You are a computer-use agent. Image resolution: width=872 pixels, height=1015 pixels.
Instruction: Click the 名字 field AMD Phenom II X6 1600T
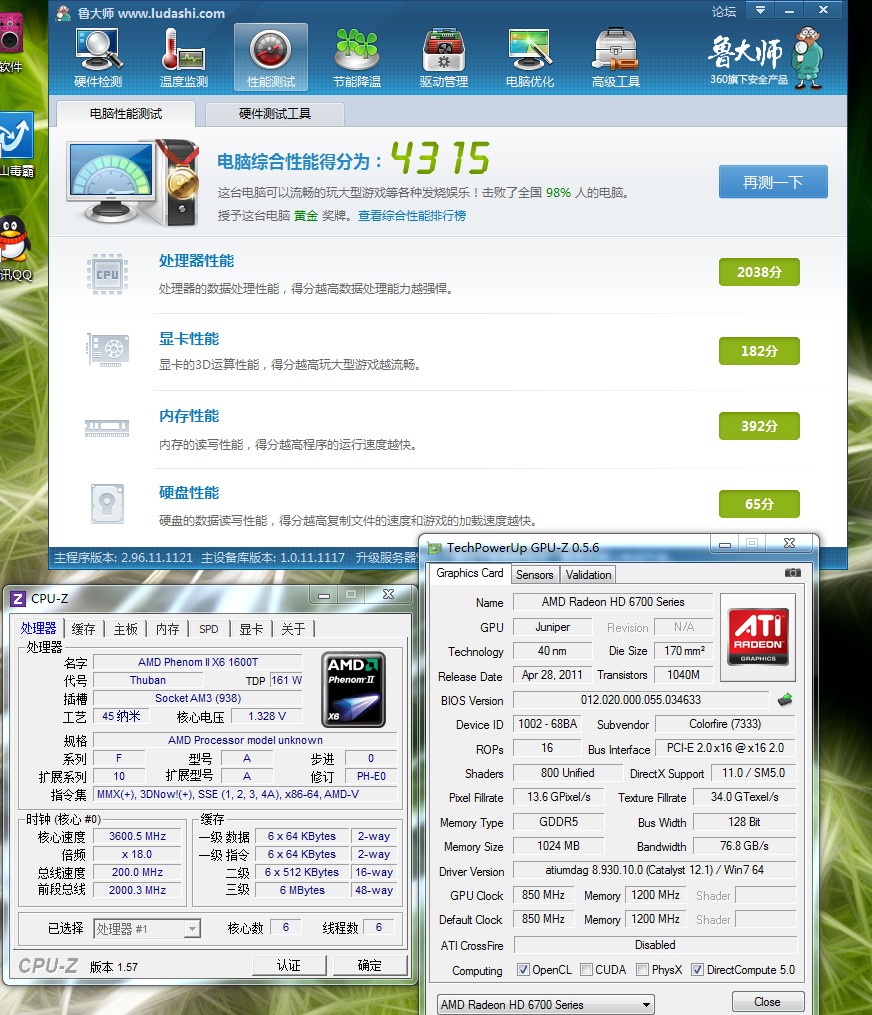198,662
